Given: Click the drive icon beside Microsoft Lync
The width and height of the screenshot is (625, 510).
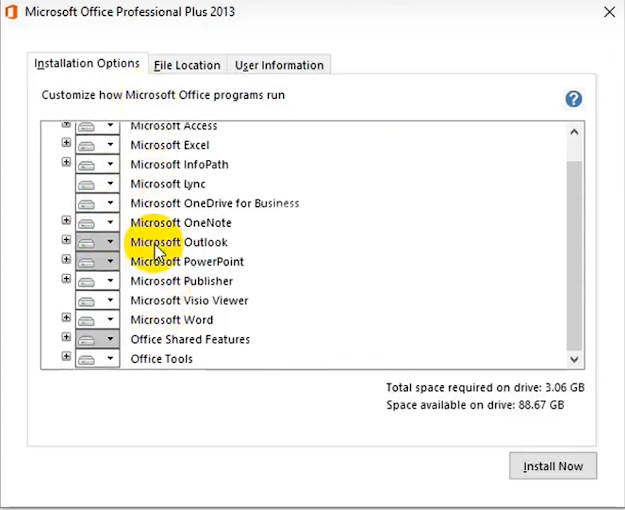Looking at the screenshot, I should [88, 184].
